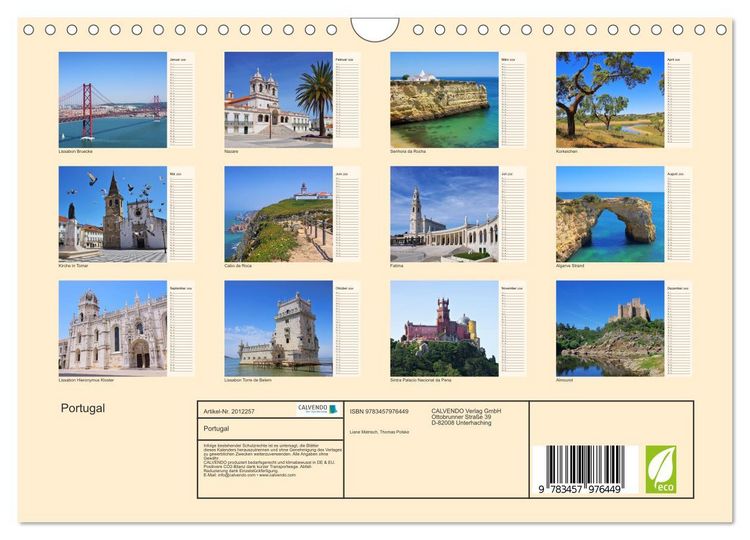Open the Hieronymus Kloster monastery photo
750x540 pixels.
tap(113, 328)
